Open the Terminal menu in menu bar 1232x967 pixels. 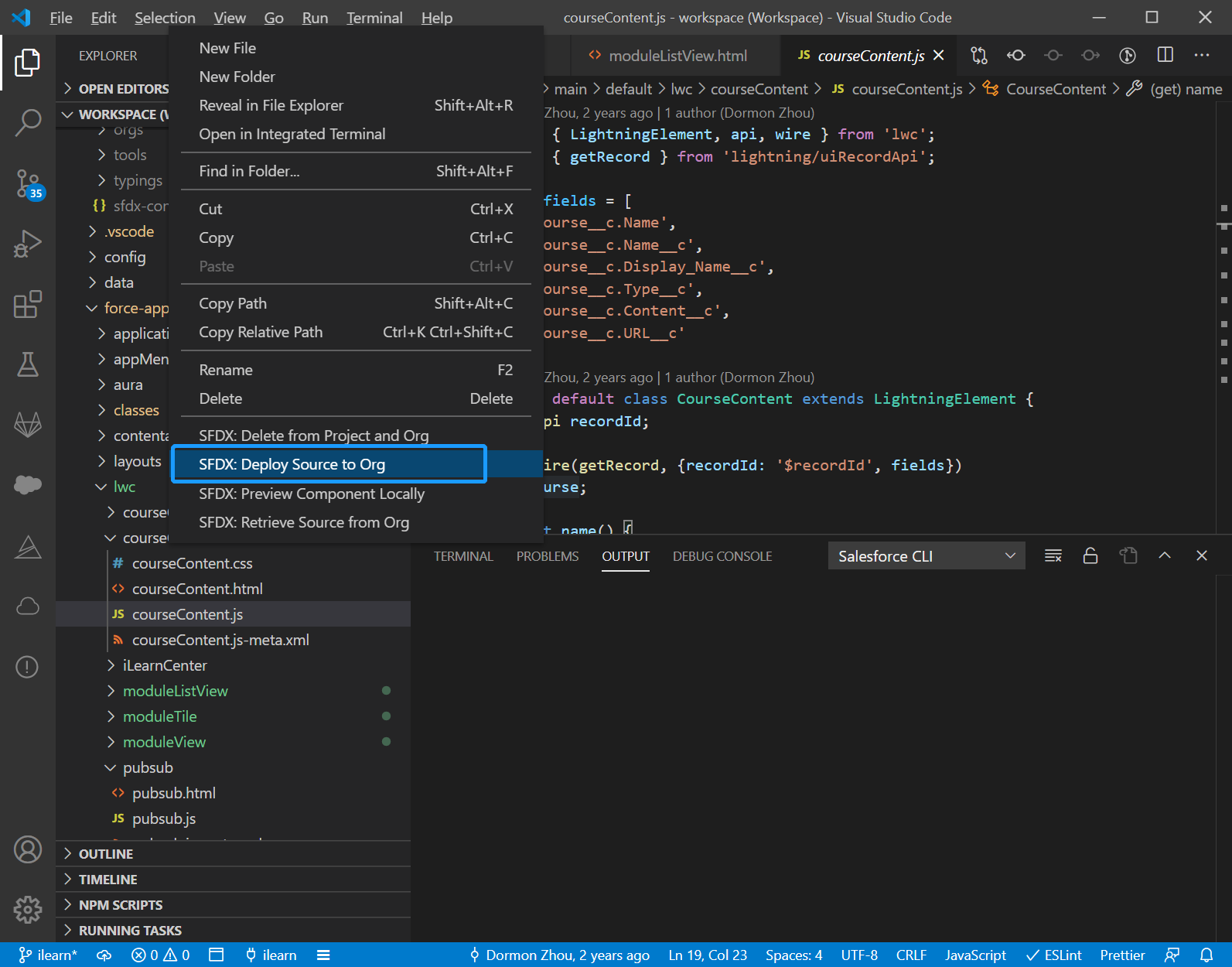point(374,17)
